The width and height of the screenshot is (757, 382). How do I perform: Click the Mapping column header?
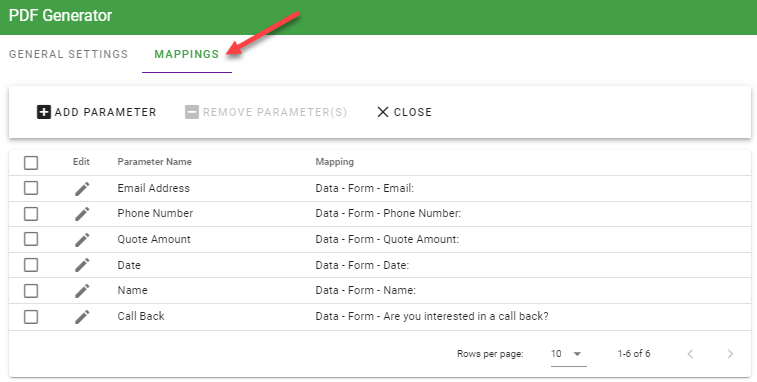pos(335,162)
